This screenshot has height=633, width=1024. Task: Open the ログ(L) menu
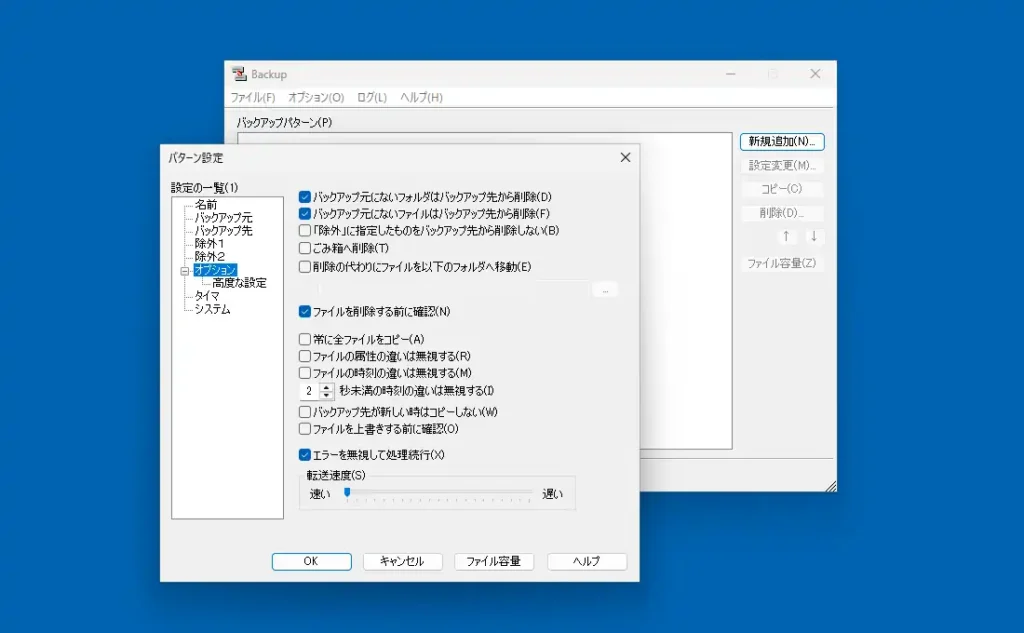370,98
